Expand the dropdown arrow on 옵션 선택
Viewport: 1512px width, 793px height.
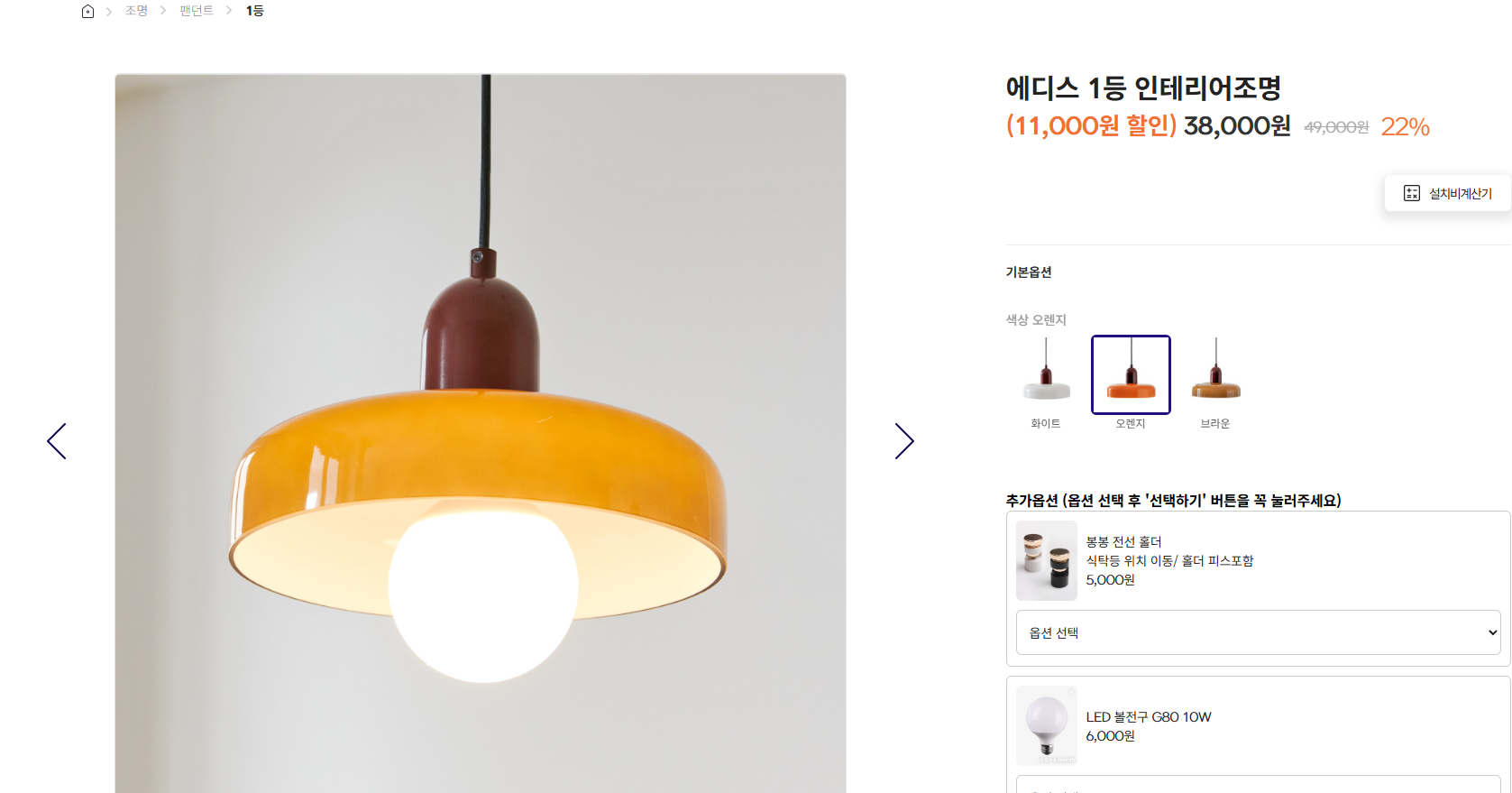click(1492, 632)
